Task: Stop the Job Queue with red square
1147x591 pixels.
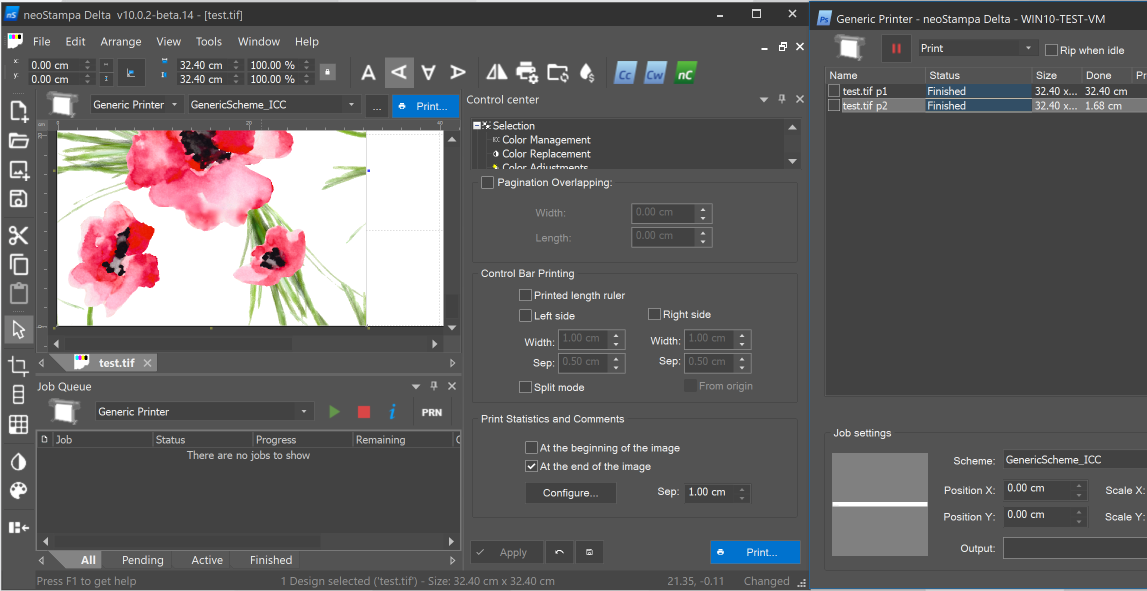Action: click(x=364, y=412)
